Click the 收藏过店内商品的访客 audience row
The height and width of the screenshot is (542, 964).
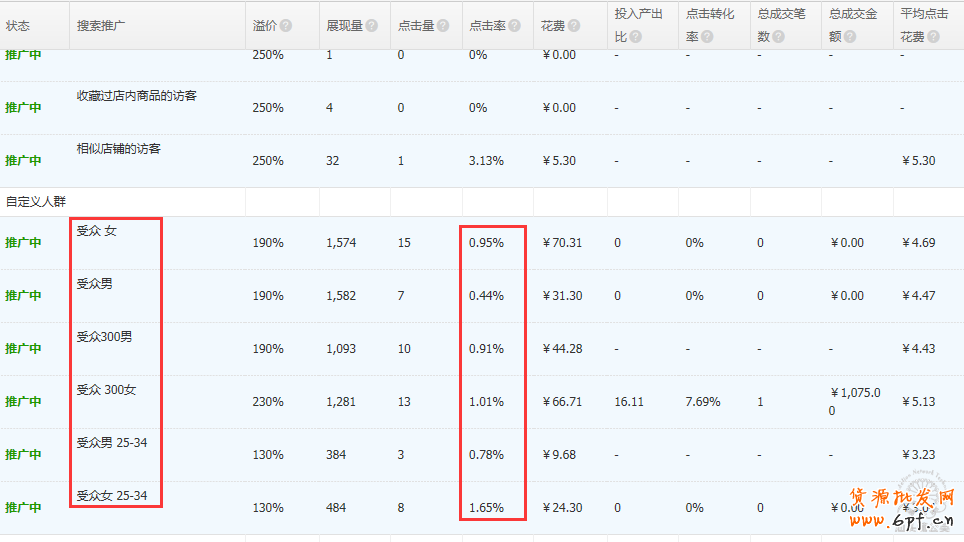137,96
